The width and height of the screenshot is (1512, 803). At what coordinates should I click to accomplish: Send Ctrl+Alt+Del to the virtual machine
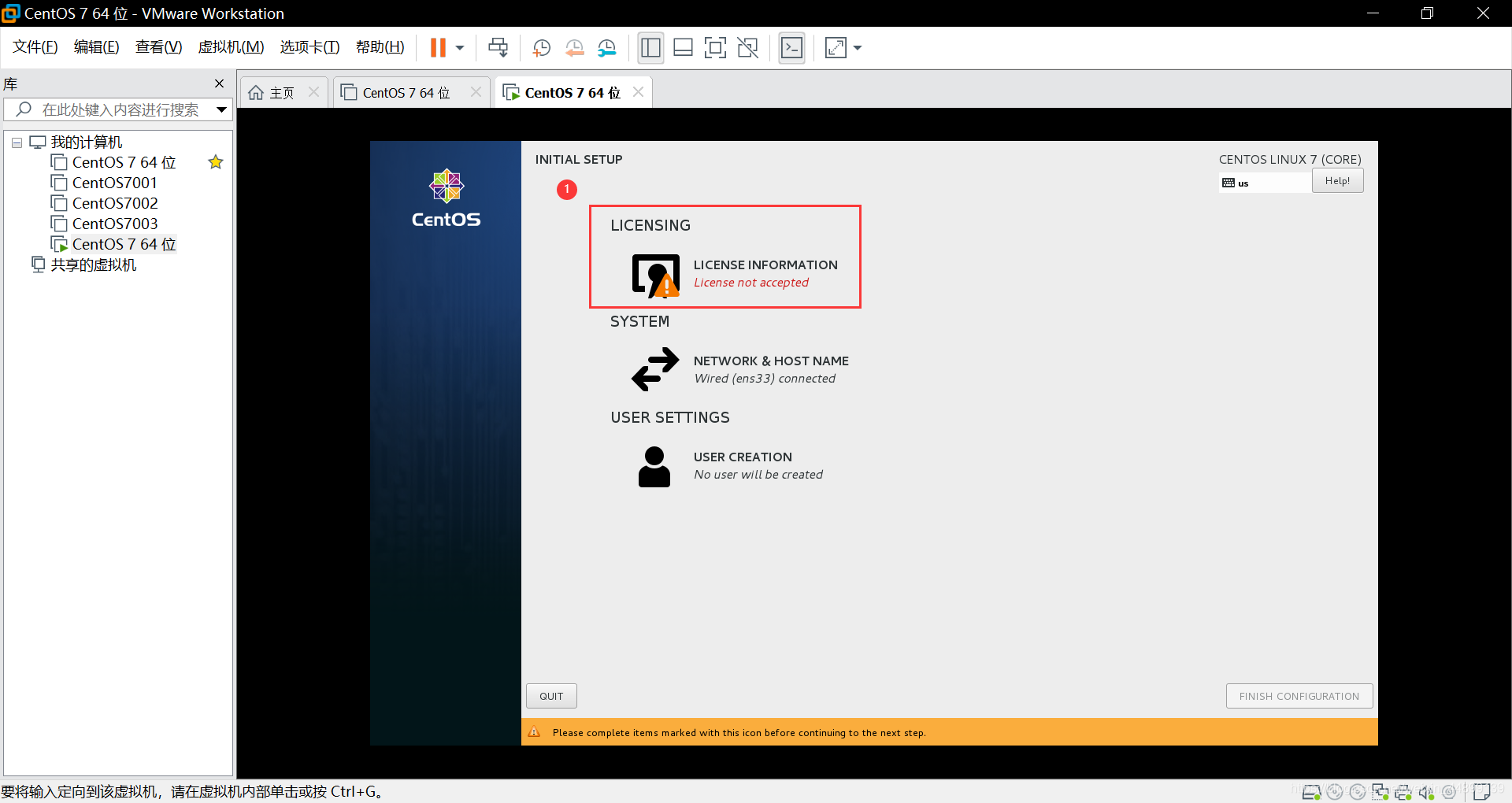tap(498, 48)
